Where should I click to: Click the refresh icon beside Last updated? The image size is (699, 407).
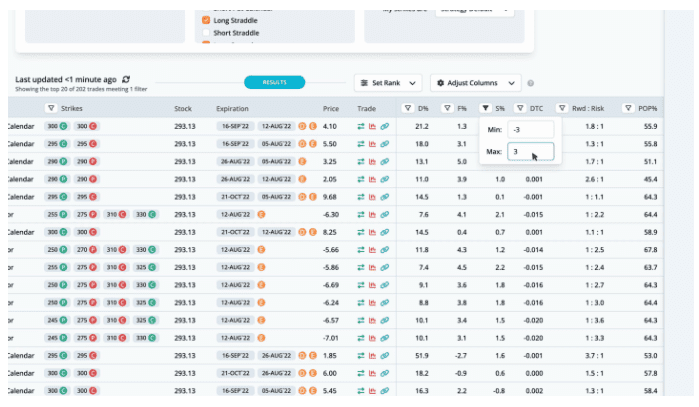pyautogui.click(x=126, y=79)
